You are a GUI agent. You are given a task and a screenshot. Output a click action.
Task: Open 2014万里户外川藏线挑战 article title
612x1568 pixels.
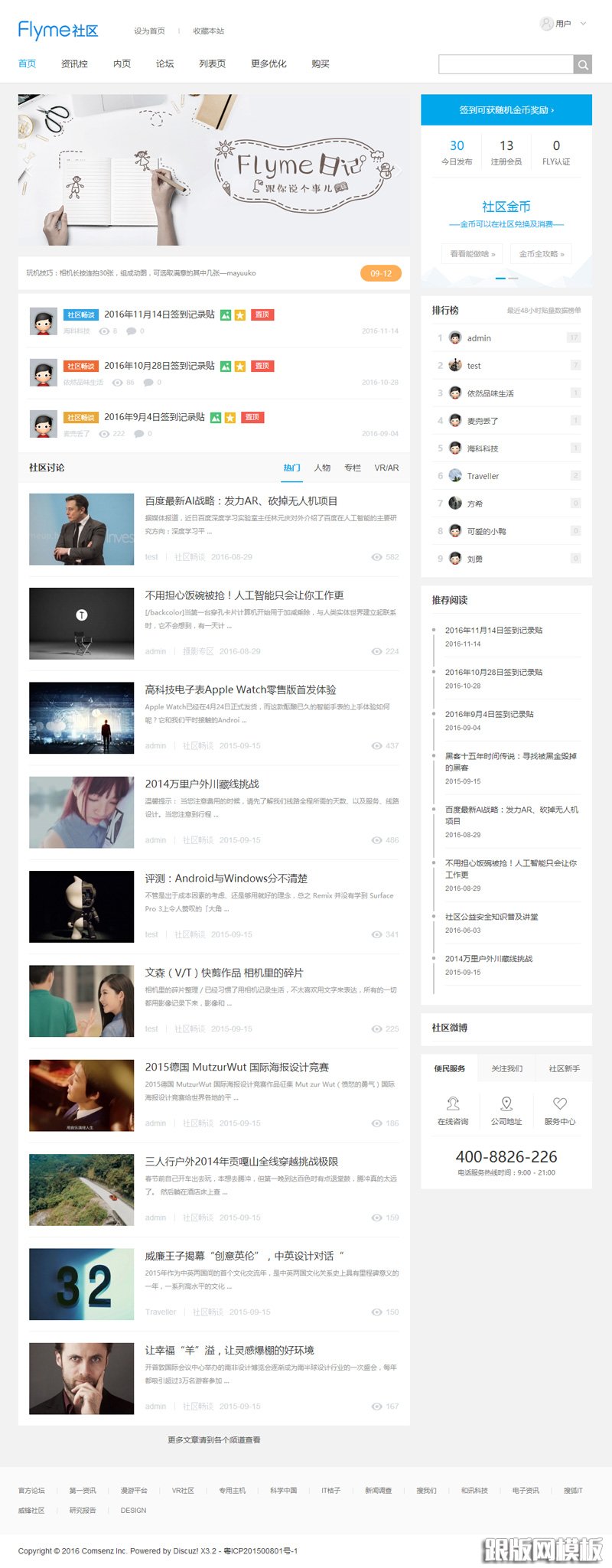tap(202, 784)
